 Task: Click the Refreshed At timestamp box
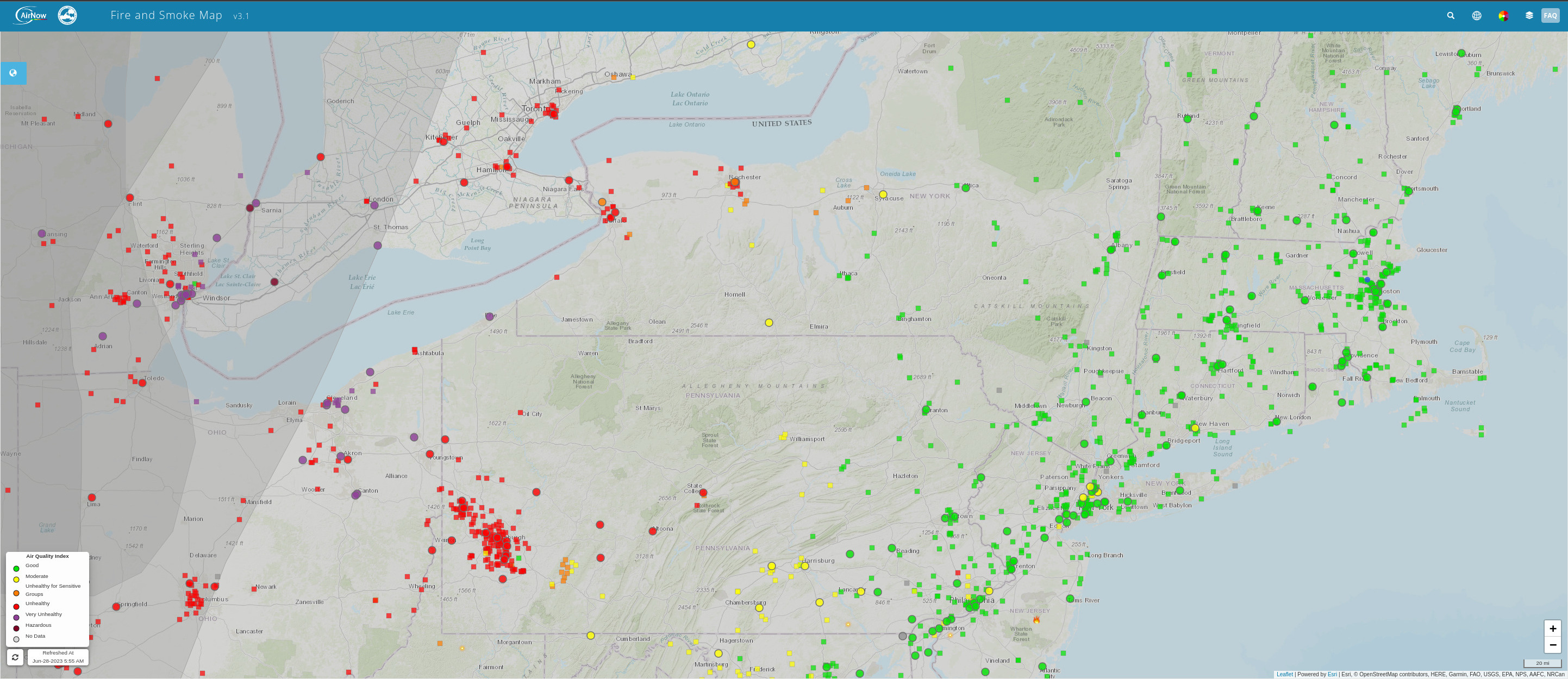pos(58,657)
